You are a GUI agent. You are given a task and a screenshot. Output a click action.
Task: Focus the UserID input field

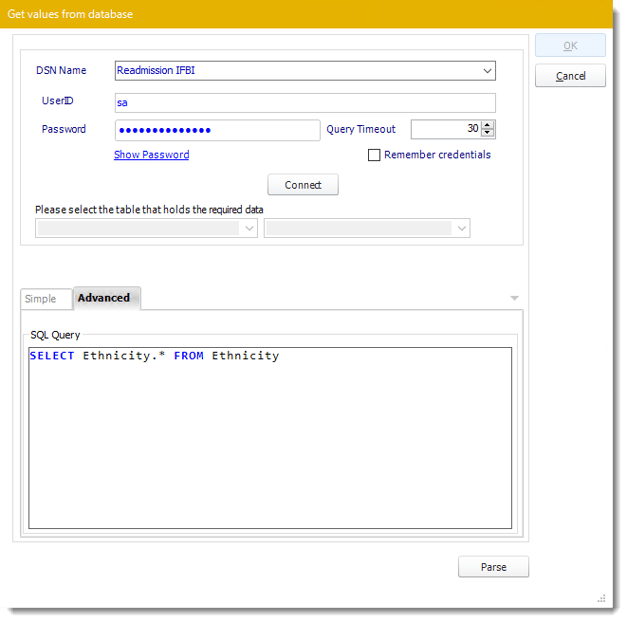pyautogui.click(x=305, y=103)
